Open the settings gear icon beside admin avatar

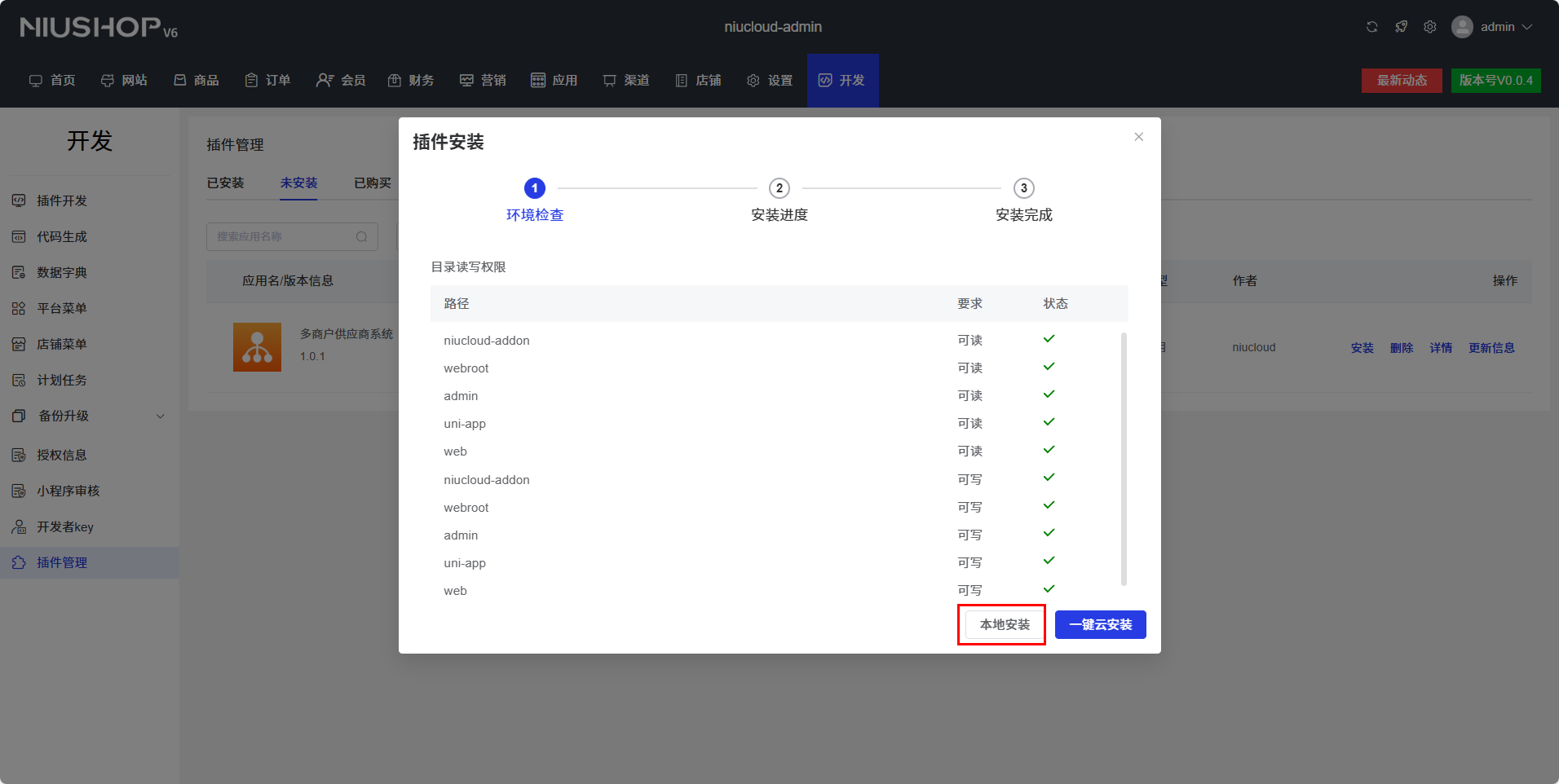[x=1430, y=27]
